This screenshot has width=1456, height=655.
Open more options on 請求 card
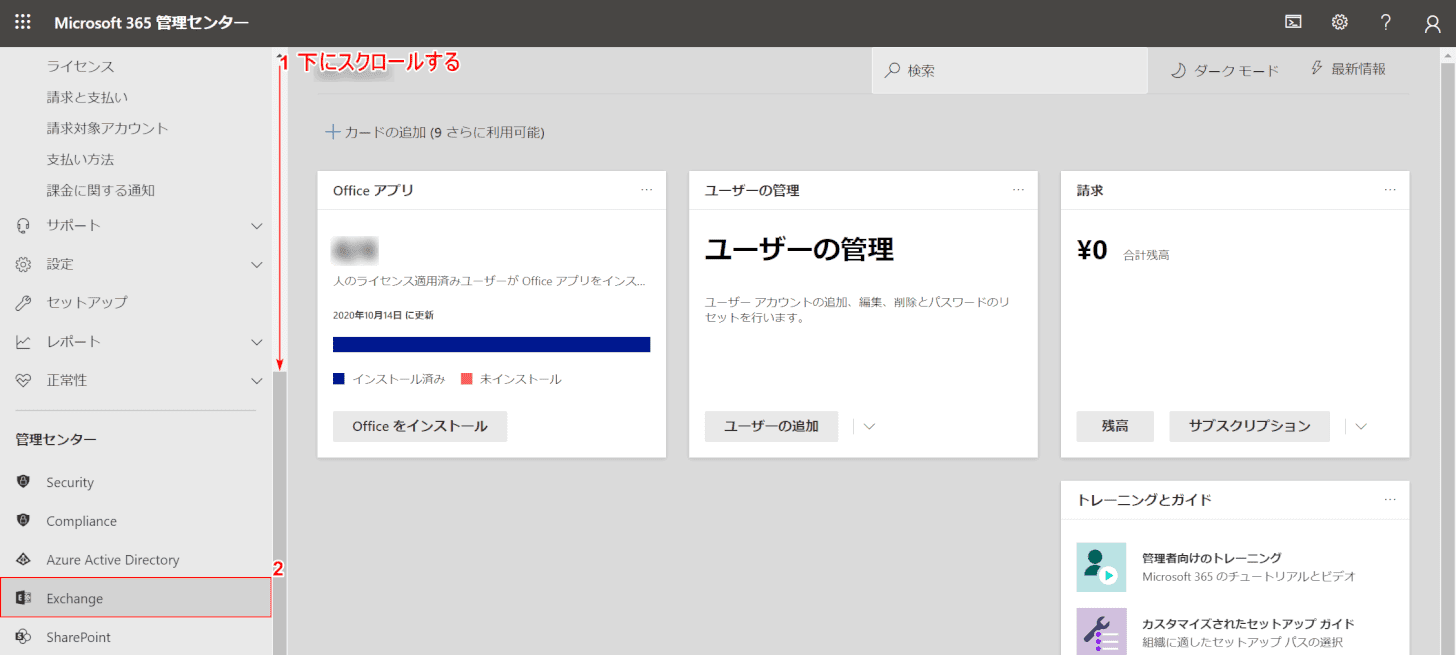pyautogui.click(x=1391, y=190)
